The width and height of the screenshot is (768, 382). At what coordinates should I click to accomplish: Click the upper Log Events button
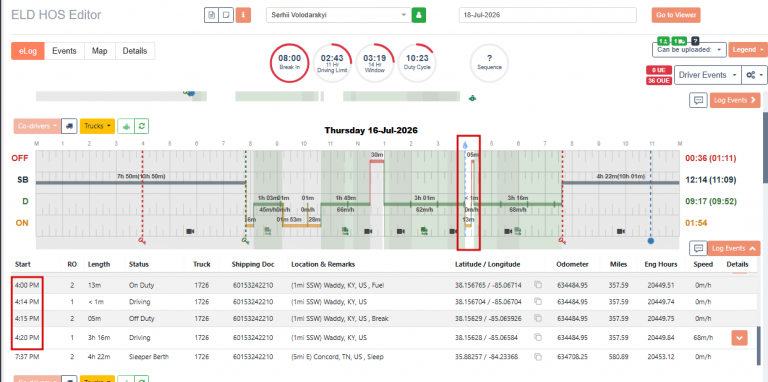tap(735, 100)
